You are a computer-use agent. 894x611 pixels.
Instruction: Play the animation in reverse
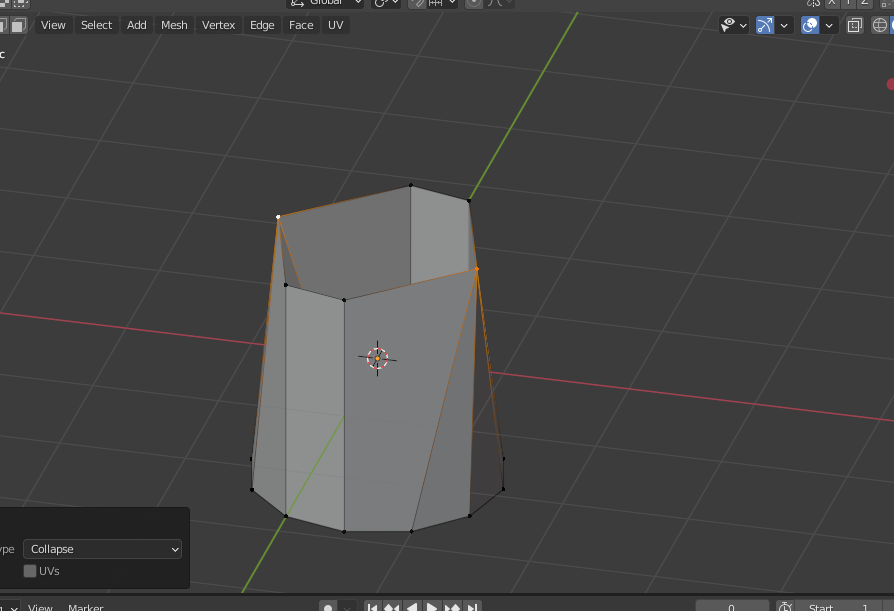[x=412, y=607]
